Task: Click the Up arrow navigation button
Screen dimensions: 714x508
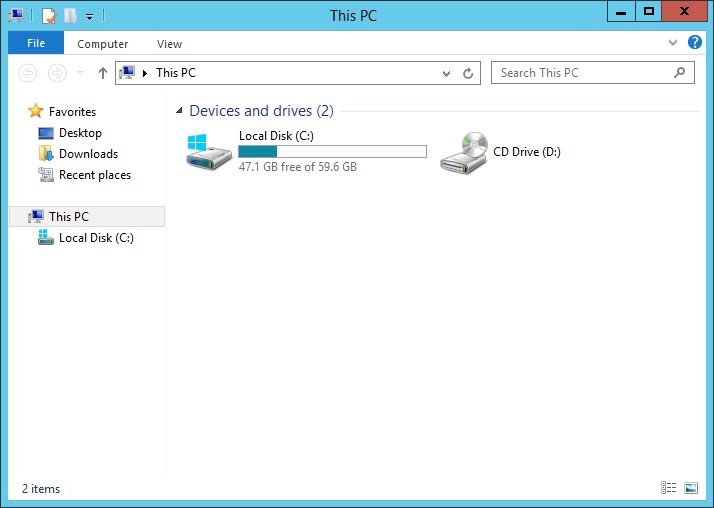Action: (x=103, y=73)
